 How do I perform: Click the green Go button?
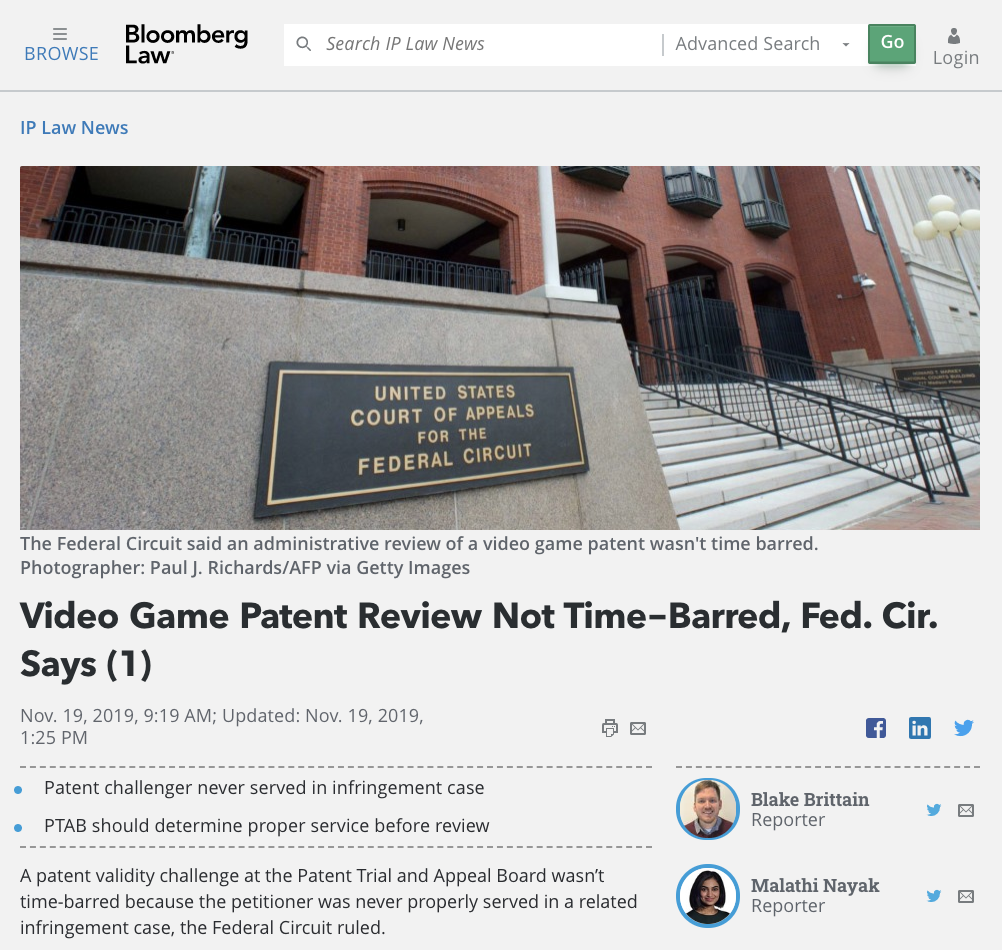[x=891, y=43]
